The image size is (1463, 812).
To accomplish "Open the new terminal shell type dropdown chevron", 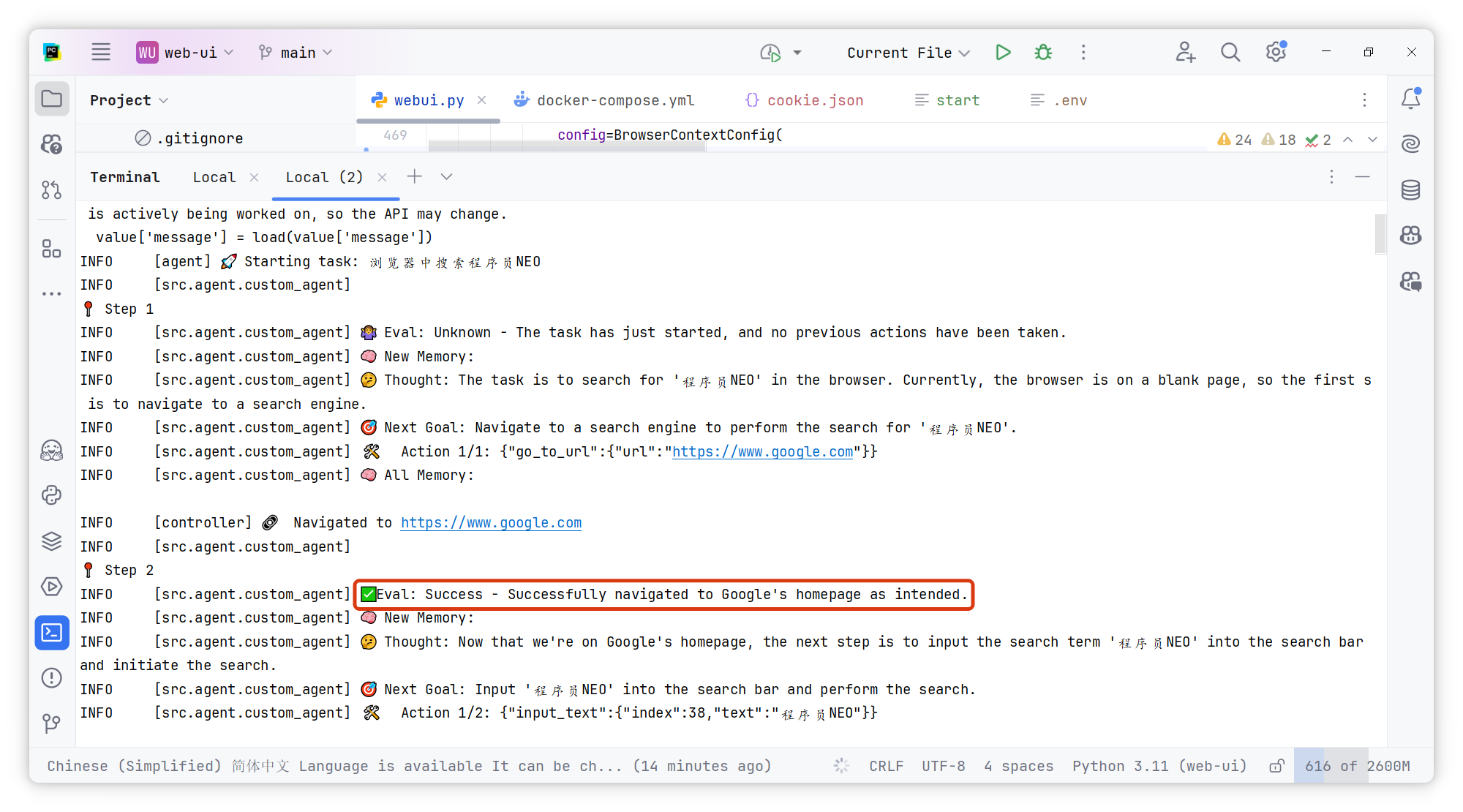I will coord(446,176).
